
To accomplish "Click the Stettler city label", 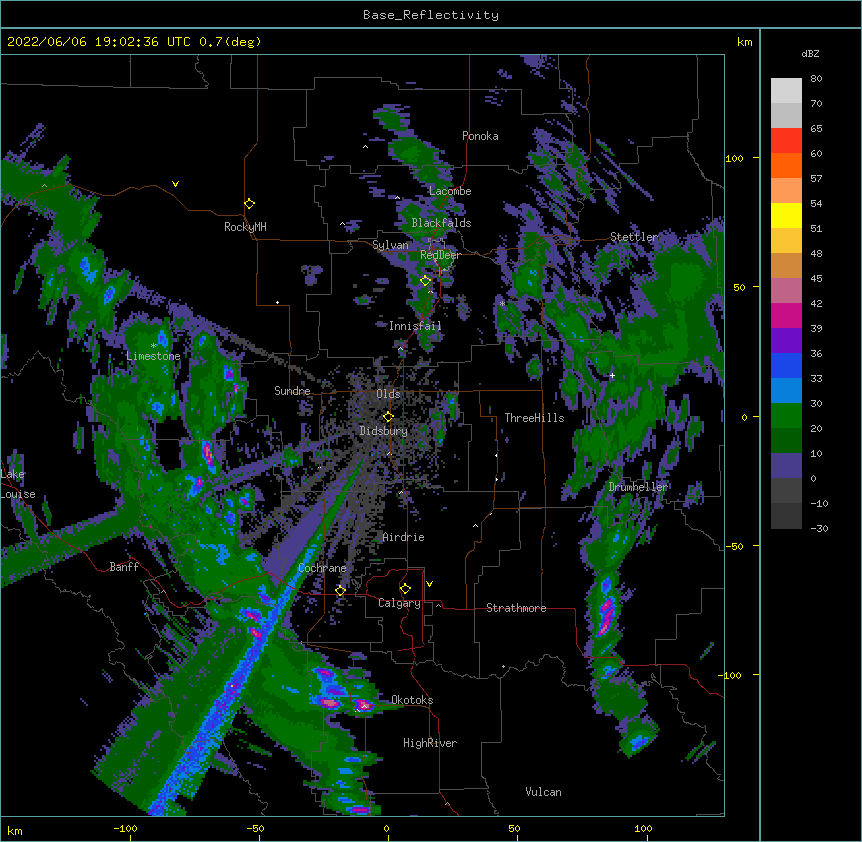I will 634,237.
